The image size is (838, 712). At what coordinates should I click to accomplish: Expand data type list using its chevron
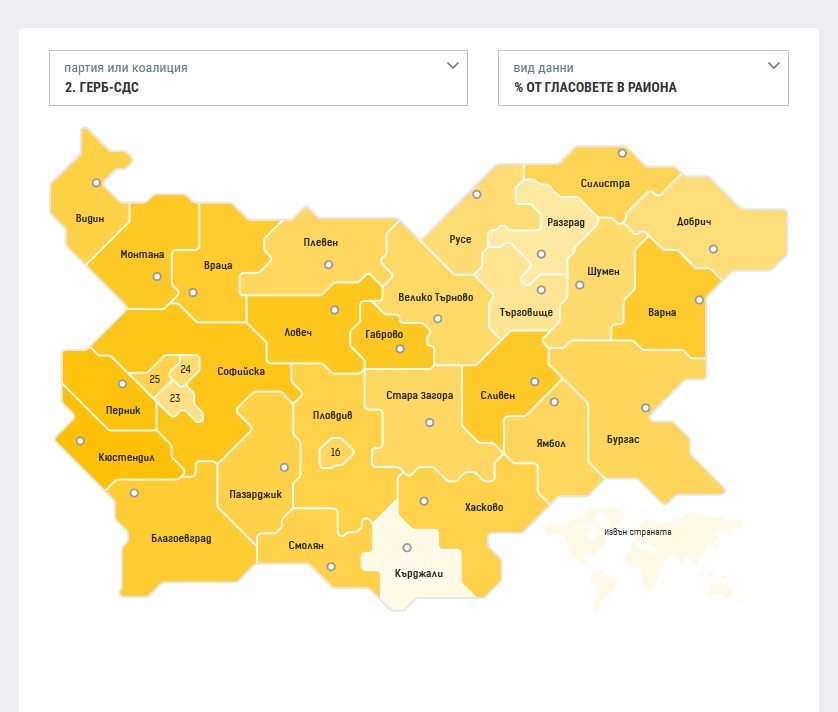[773, 66]
